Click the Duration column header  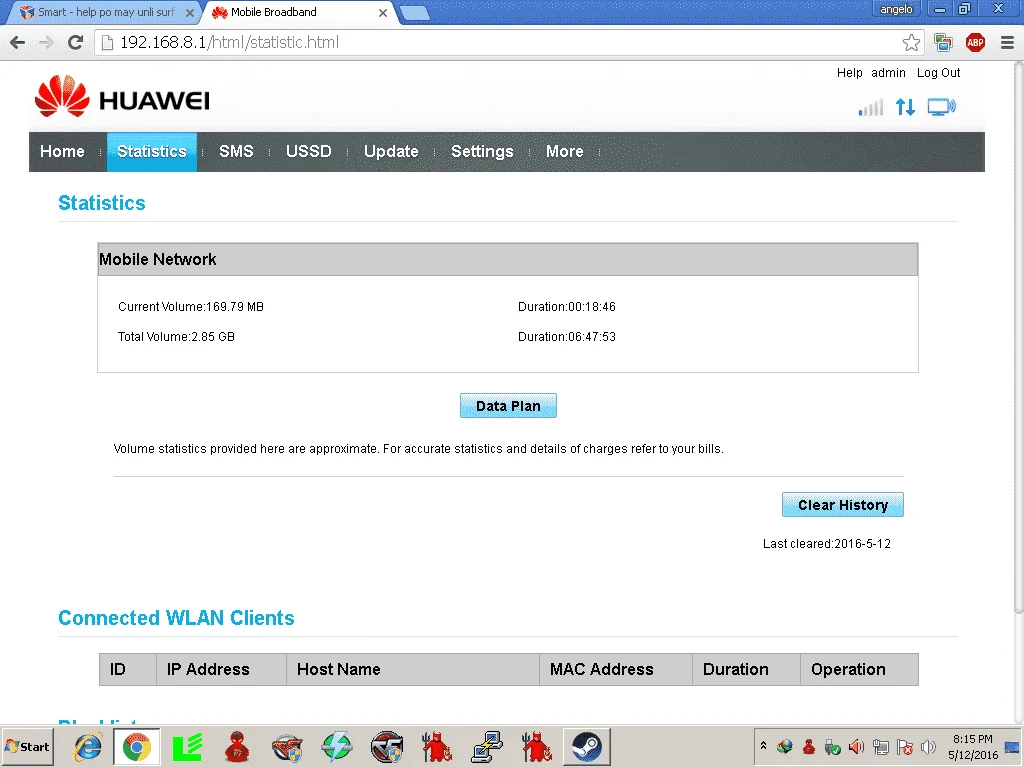click(746, 669)
